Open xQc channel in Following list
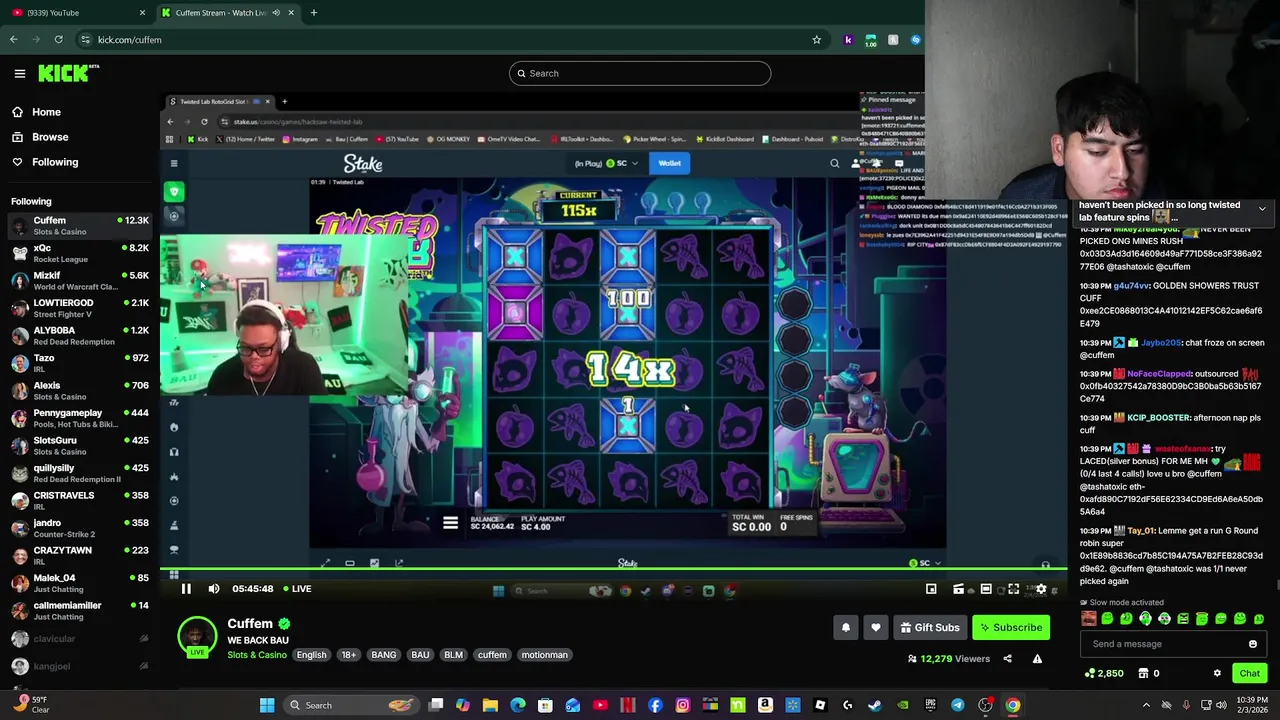This screenshot has height=720, width=1280. [80, 253]
